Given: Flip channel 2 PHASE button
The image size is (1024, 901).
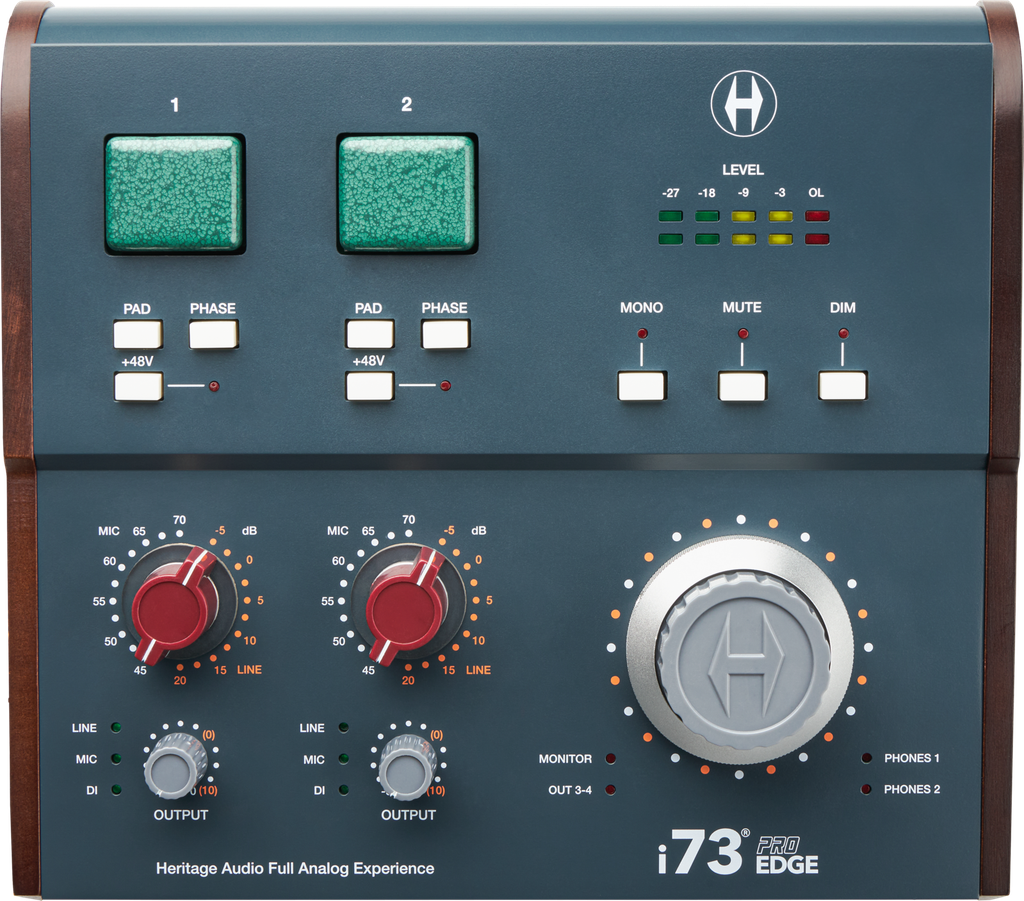Looking at the screenshot, I should pyautogui.click(x=445, y=334).
